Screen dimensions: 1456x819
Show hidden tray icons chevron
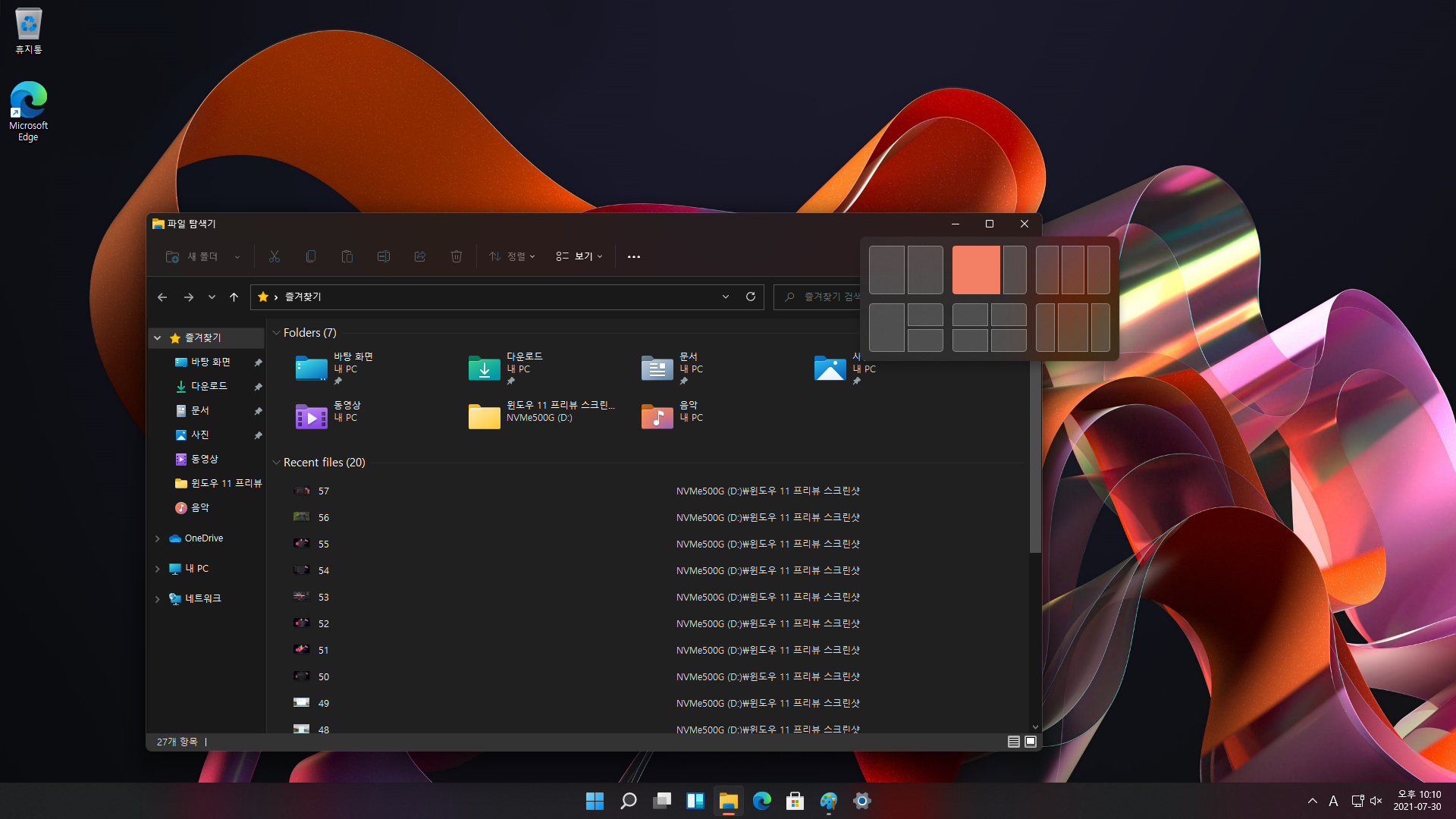(x=1313, y=801)
